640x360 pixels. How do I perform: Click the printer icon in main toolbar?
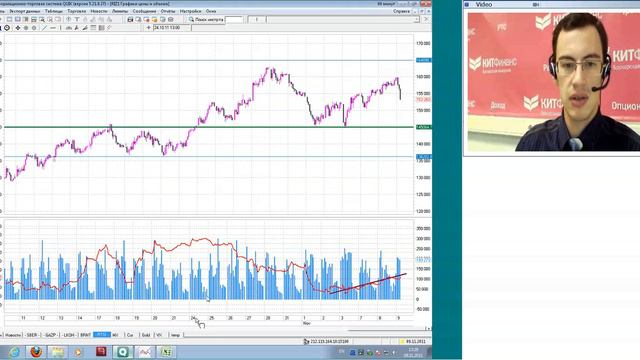click(130, 20)
